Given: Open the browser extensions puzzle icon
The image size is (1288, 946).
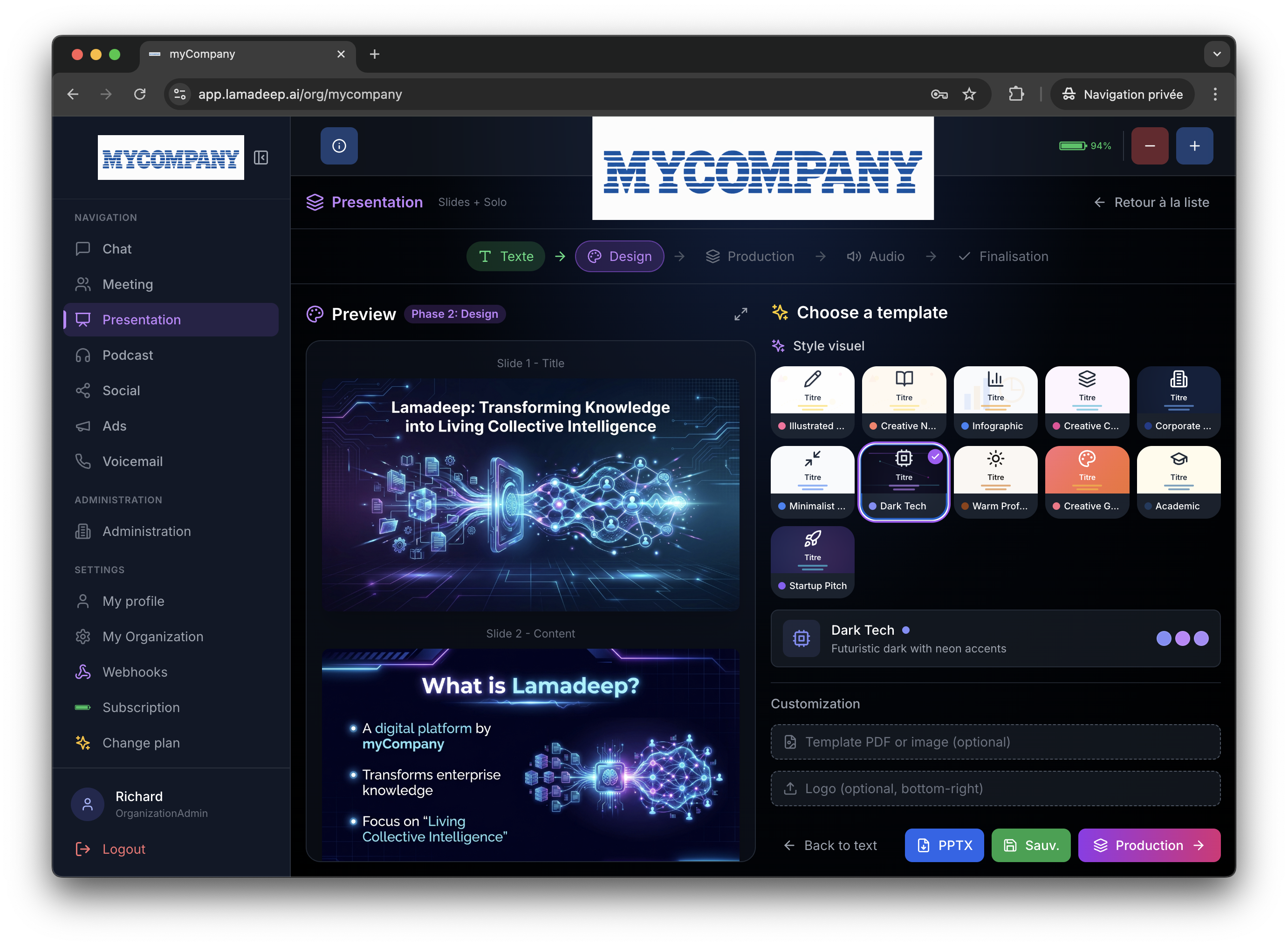Looking at the screenshot, I should (1016, 94).
